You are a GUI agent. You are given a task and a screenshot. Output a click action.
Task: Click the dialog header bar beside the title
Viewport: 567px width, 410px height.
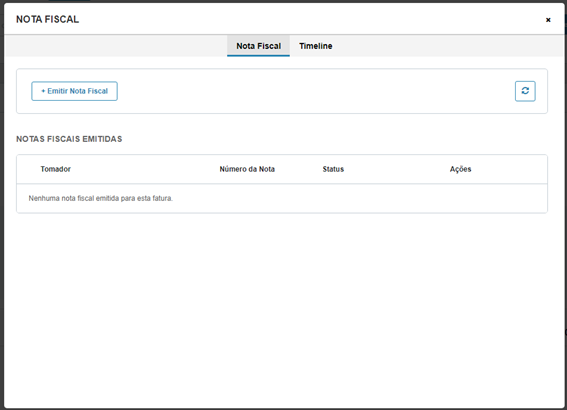(311, 20)
